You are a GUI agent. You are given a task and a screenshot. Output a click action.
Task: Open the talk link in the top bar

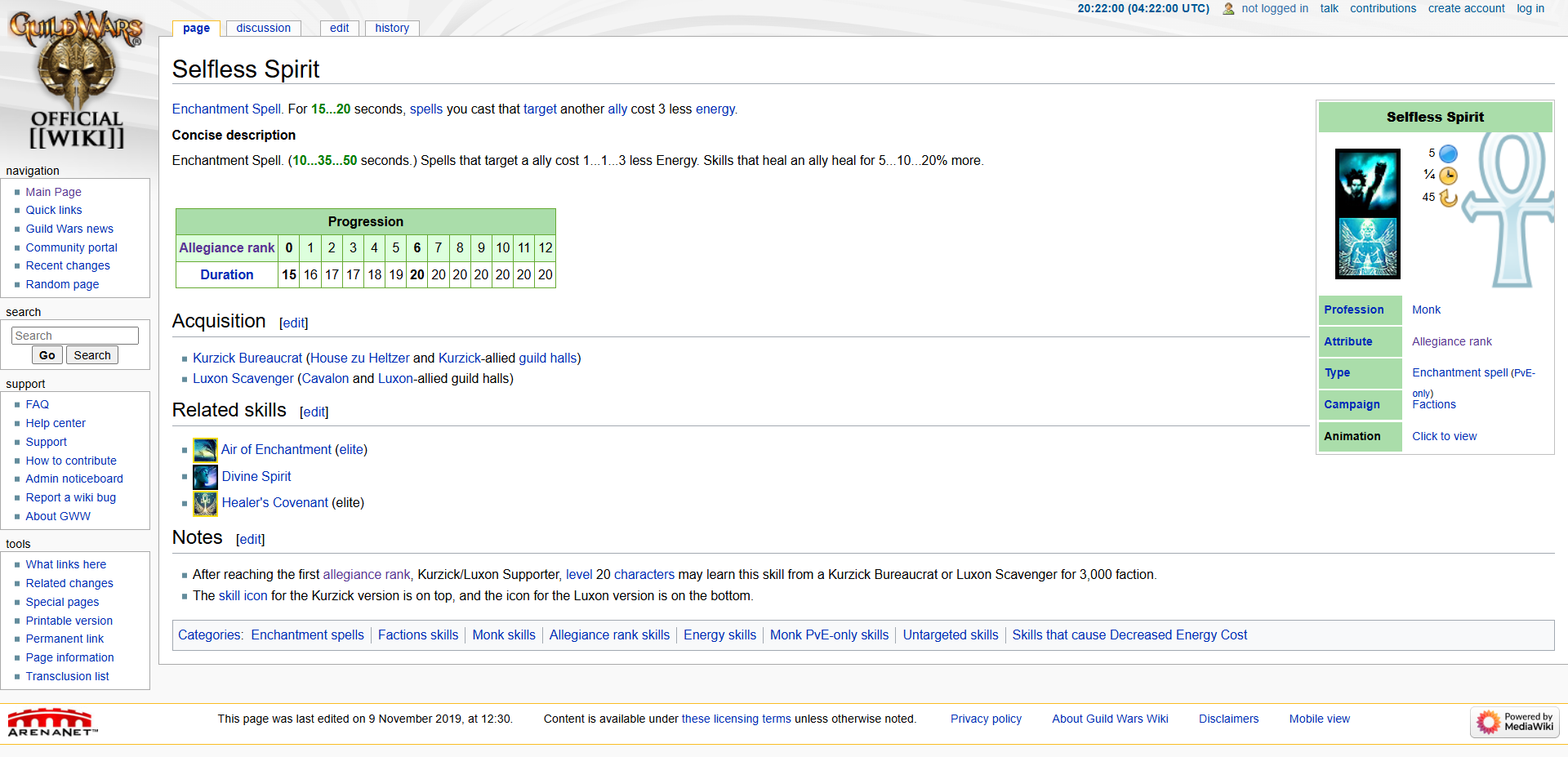[x=1330, y=8]
